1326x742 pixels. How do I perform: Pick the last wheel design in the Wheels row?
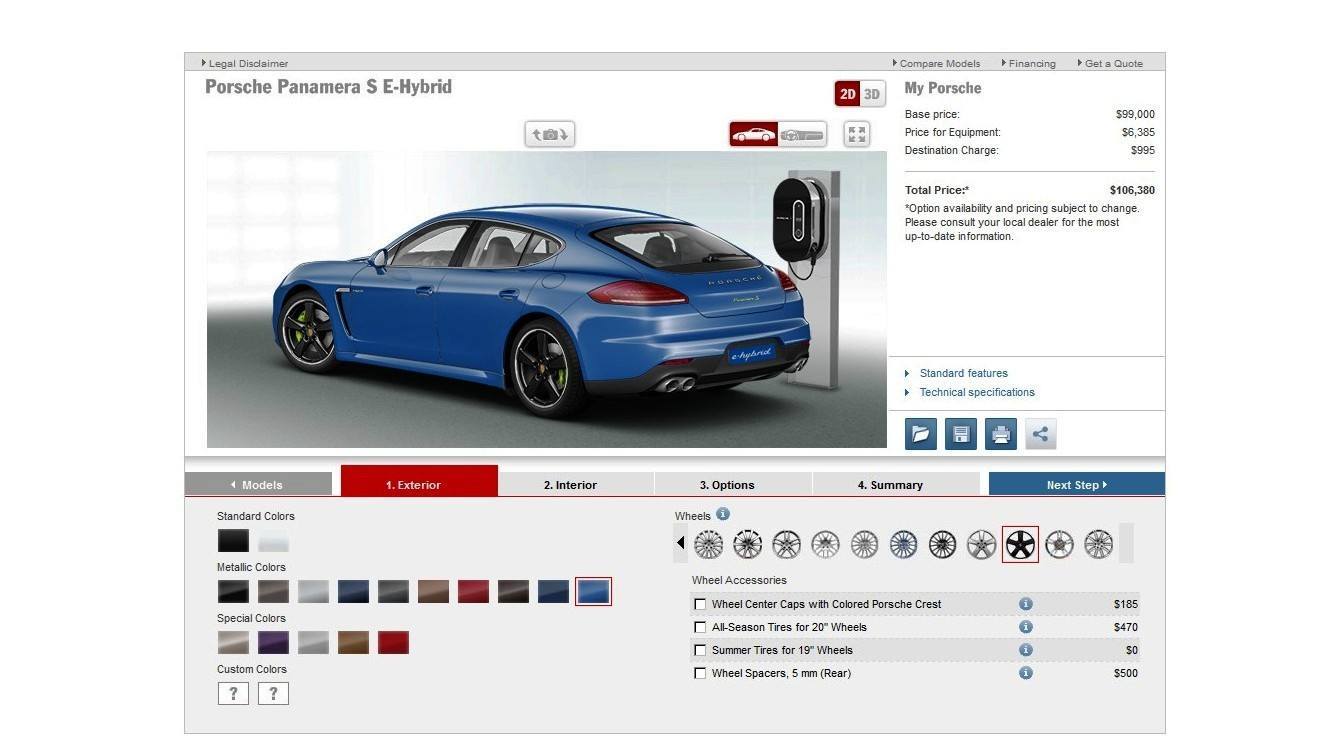click(1098, 544)
